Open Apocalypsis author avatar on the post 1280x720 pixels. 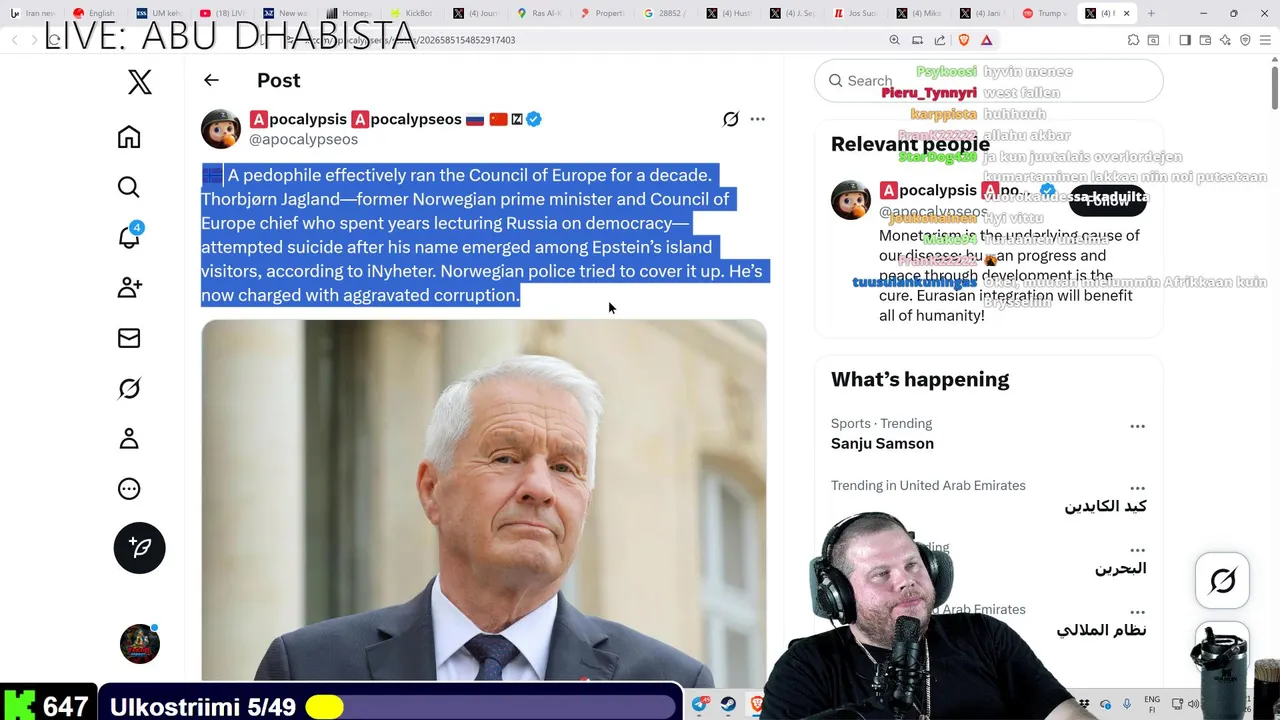click(221, 129)
